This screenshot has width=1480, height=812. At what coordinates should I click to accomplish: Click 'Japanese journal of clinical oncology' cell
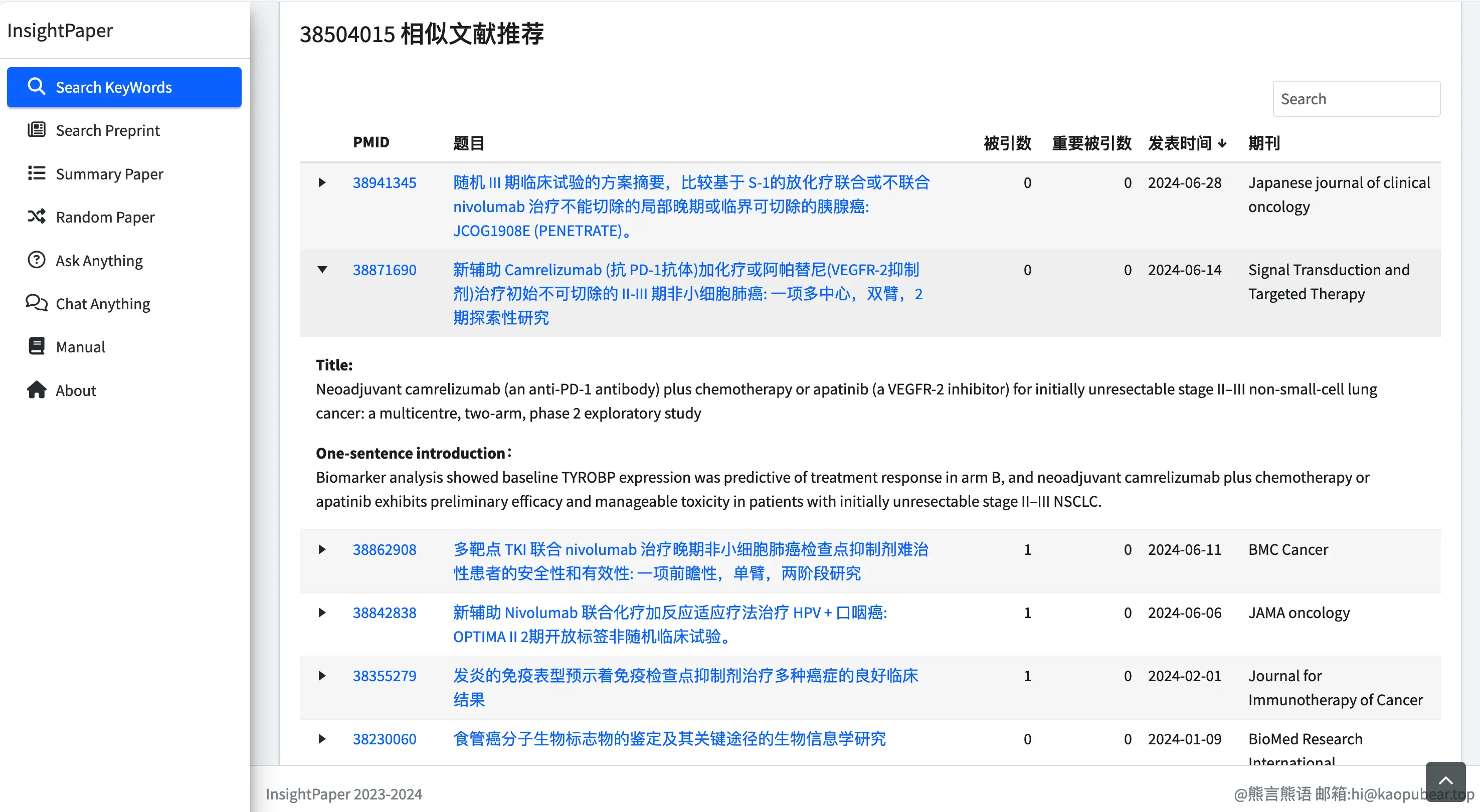(x=1339, y=194)
